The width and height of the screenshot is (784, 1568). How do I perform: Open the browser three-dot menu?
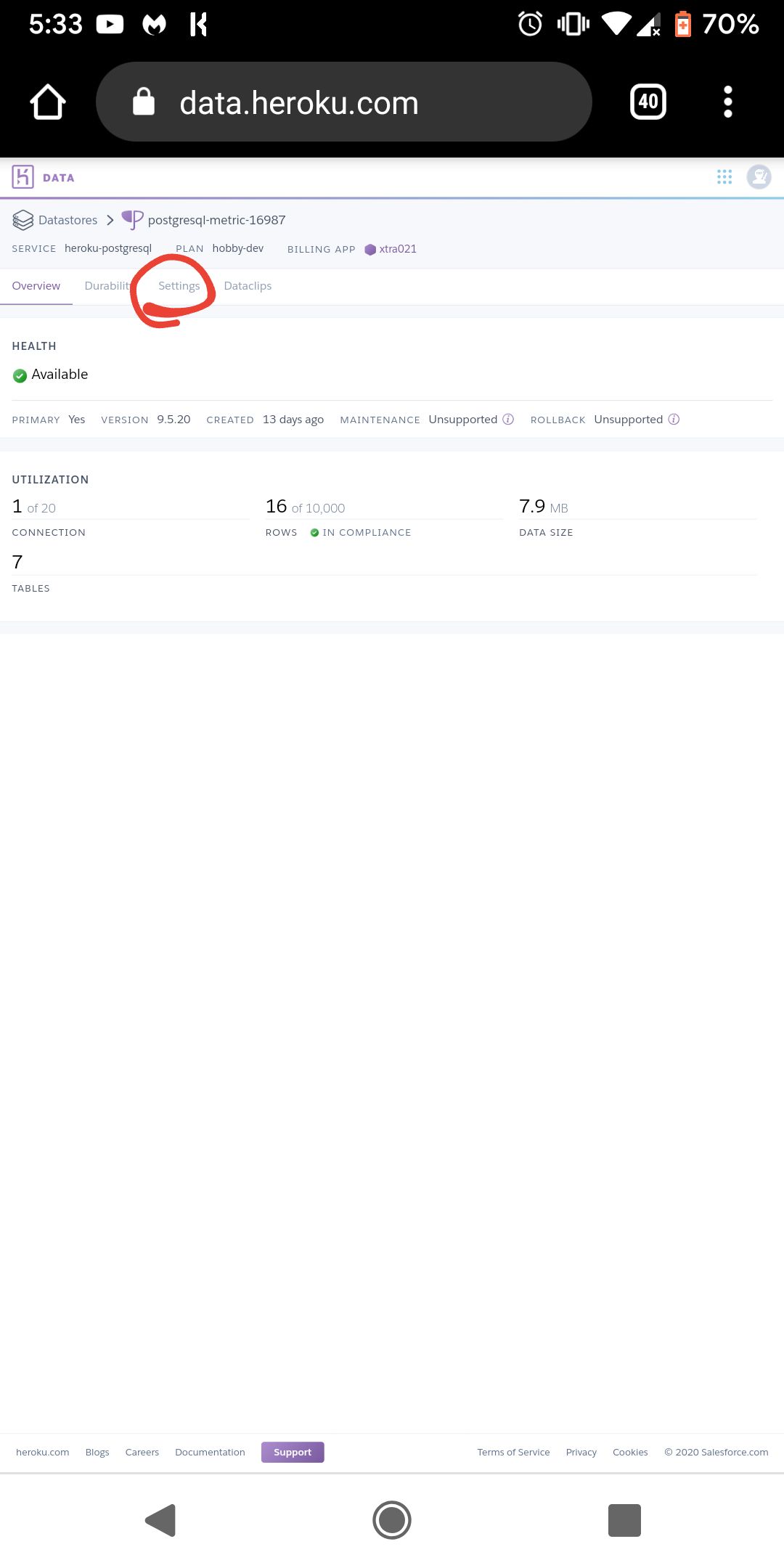pyautogui.click(x=728, y=102)
